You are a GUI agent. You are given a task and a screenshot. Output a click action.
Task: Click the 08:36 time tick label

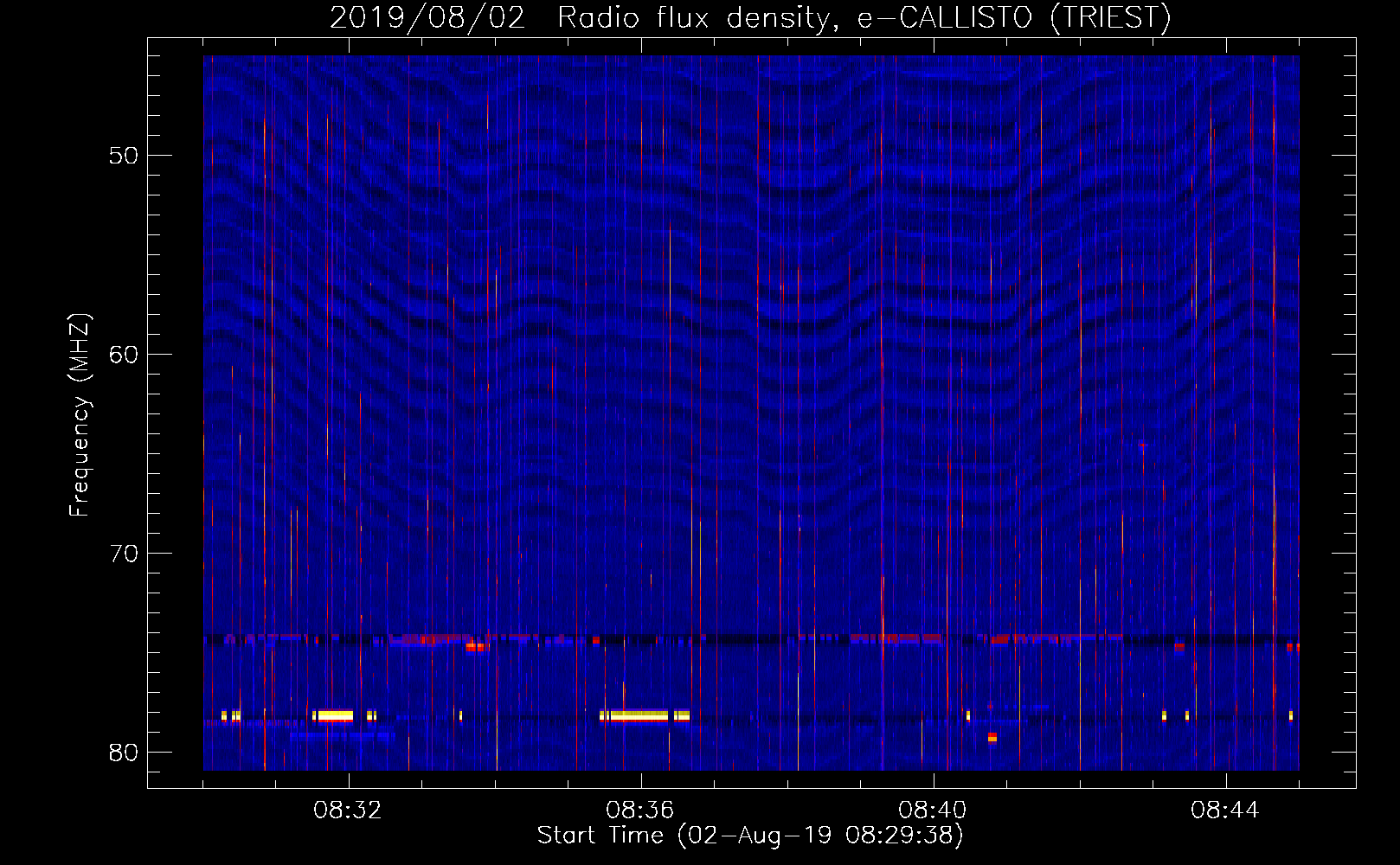click(640, 811)
